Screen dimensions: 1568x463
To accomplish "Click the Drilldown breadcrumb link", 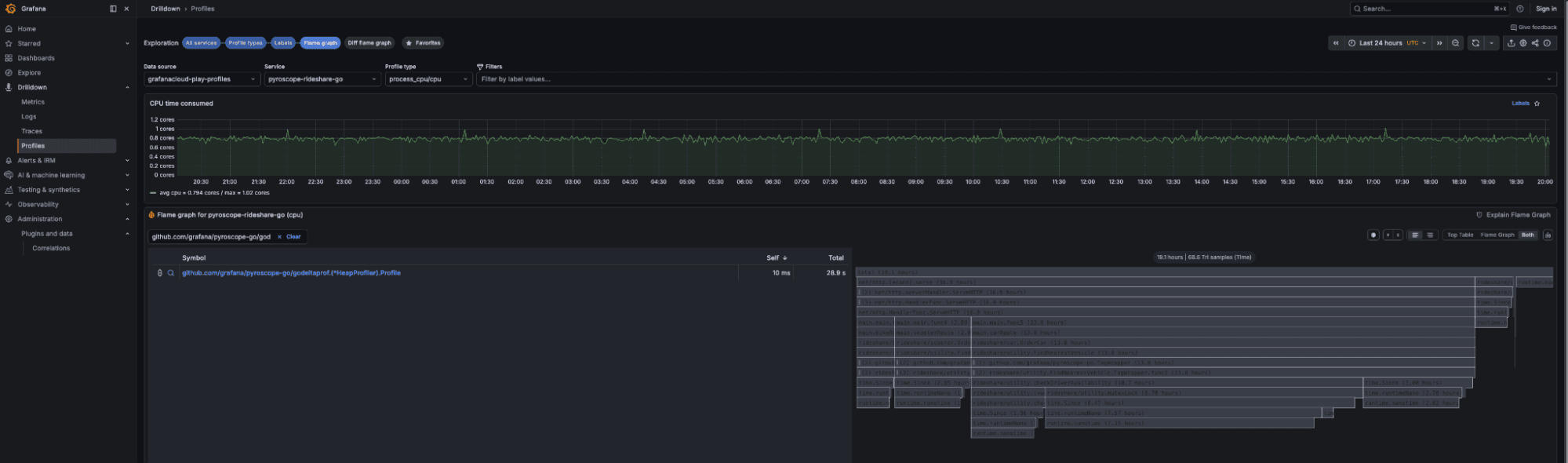I will tap(166, 9).
